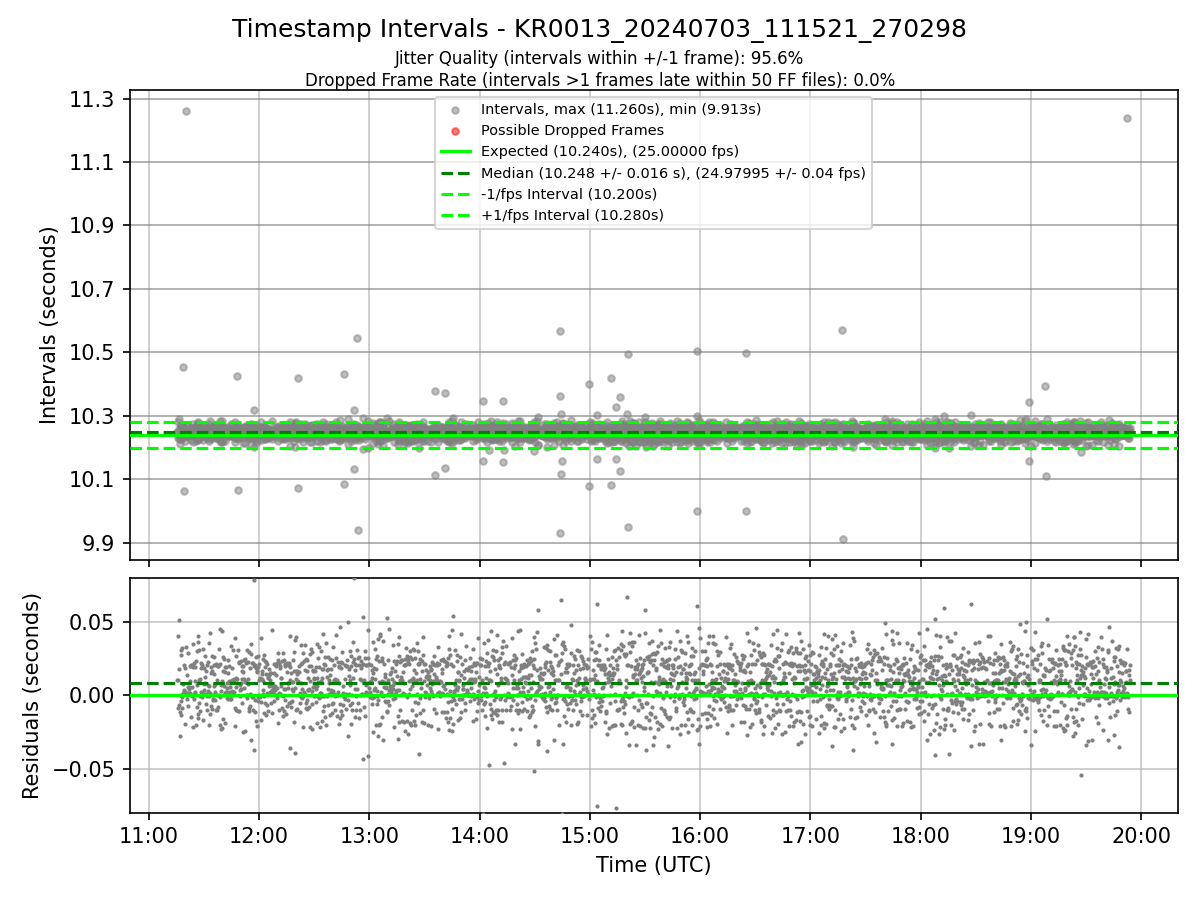This screenshot has height=900, width=1200.
Task: Click the dashed line sample for -1/fps Interval
Action: 455,194
